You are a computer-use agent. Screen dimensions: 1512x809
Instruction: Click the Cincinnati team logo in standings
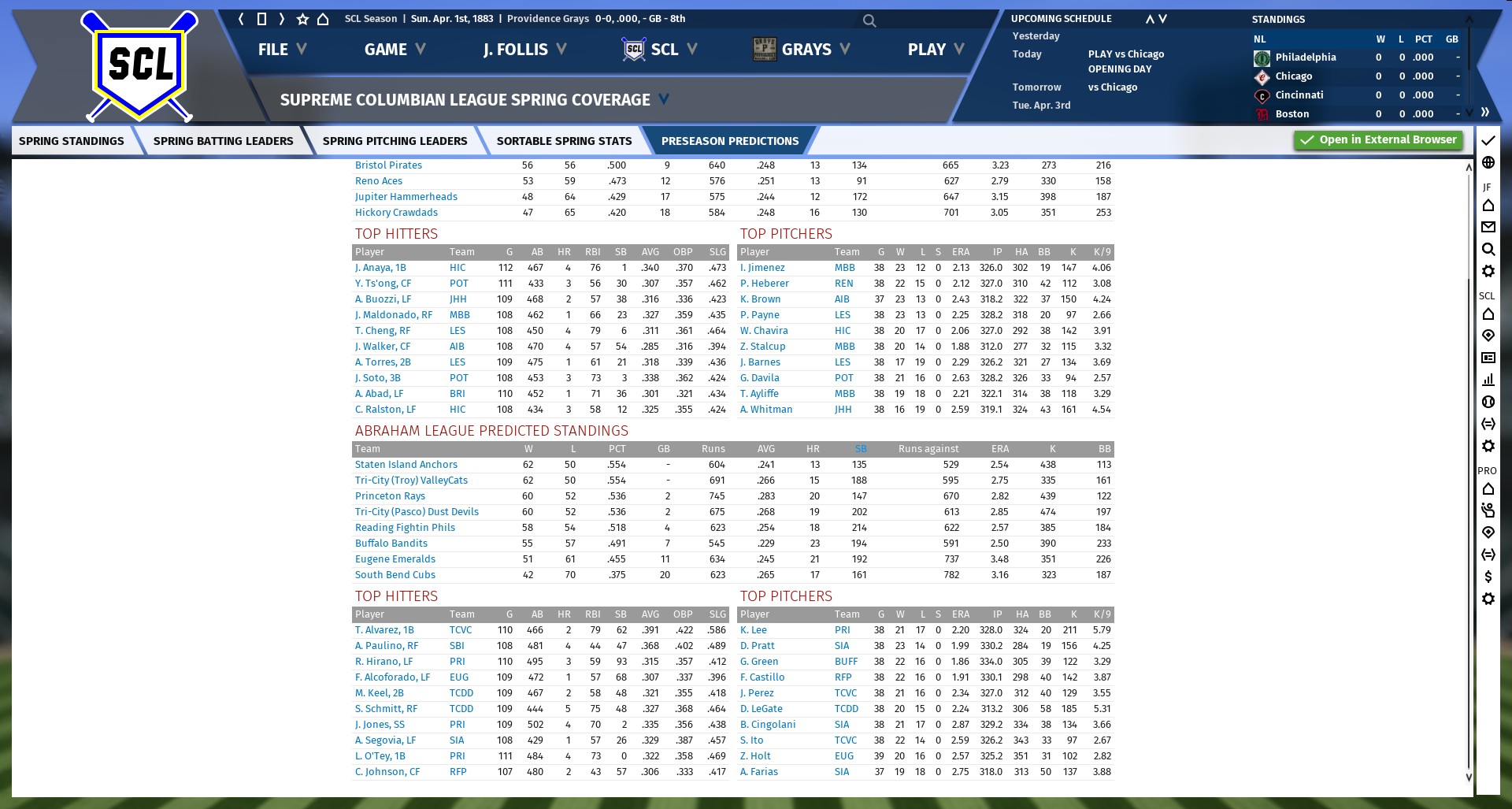pos(1262,95)
